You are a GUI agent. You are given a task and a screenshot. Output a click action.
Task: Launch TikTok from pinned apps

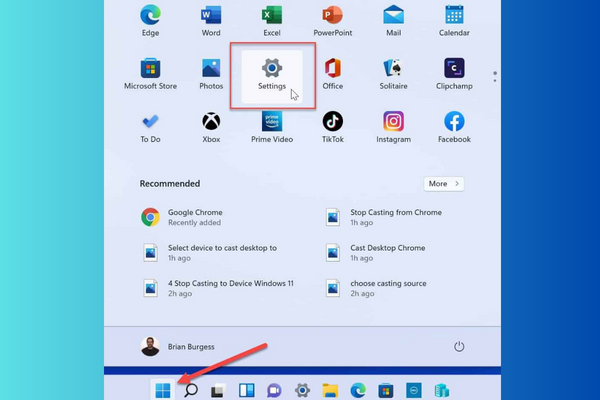333,128
